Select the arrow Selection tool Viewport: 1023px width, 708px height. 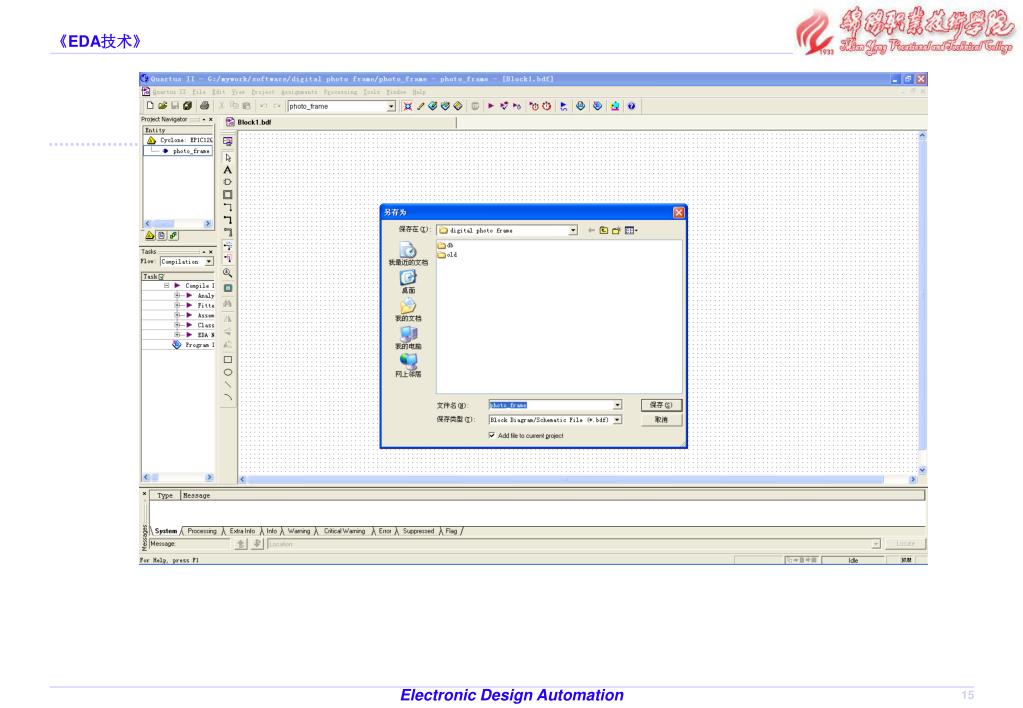(228, 157)
